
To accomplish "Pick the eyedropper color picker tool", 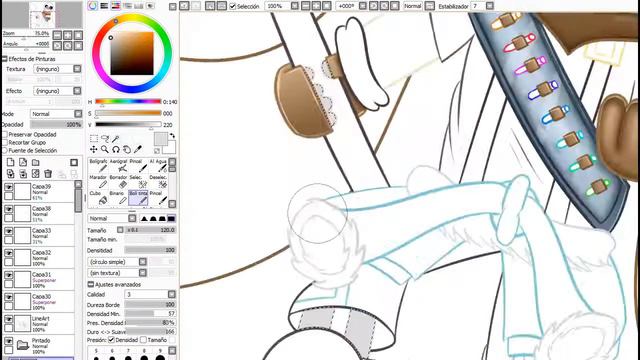I will 138,149.
